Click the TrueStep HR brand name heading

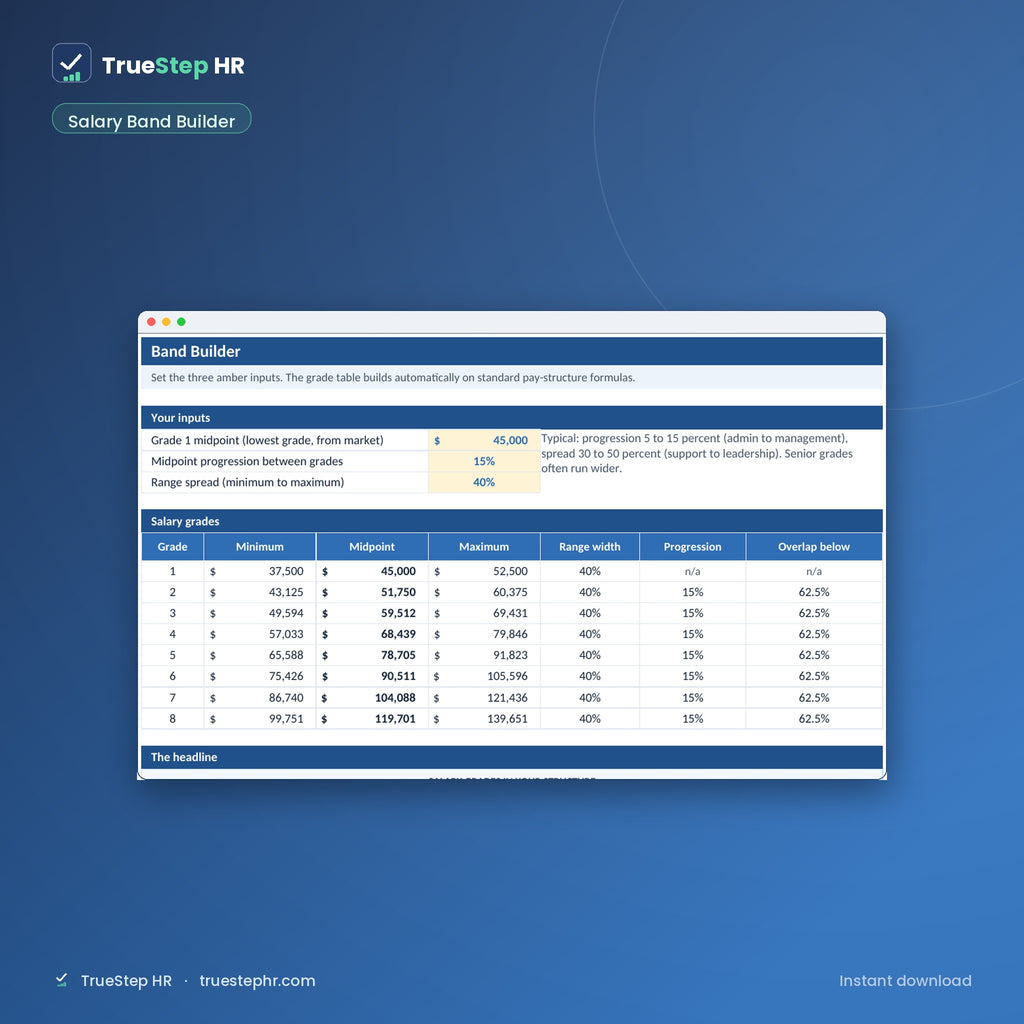coord(173,65)
